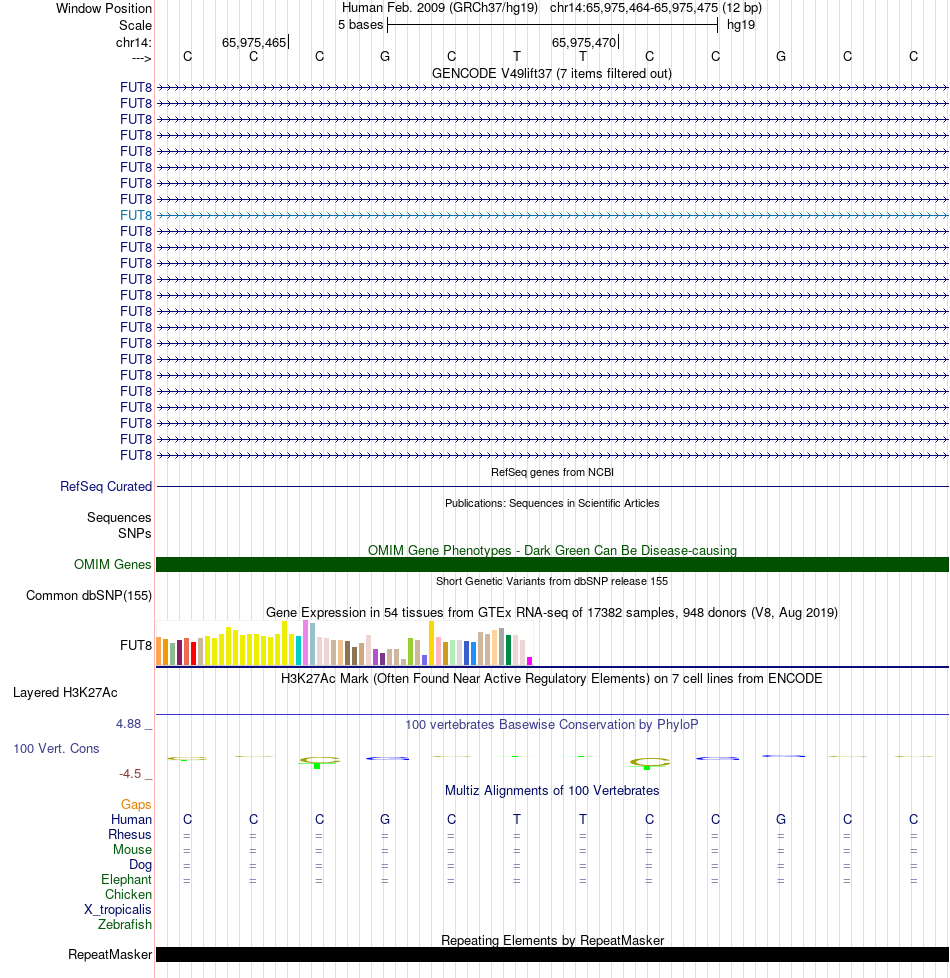Click the OMIM Genes track label
Screen dimensions: 950x978
[112, 564]
